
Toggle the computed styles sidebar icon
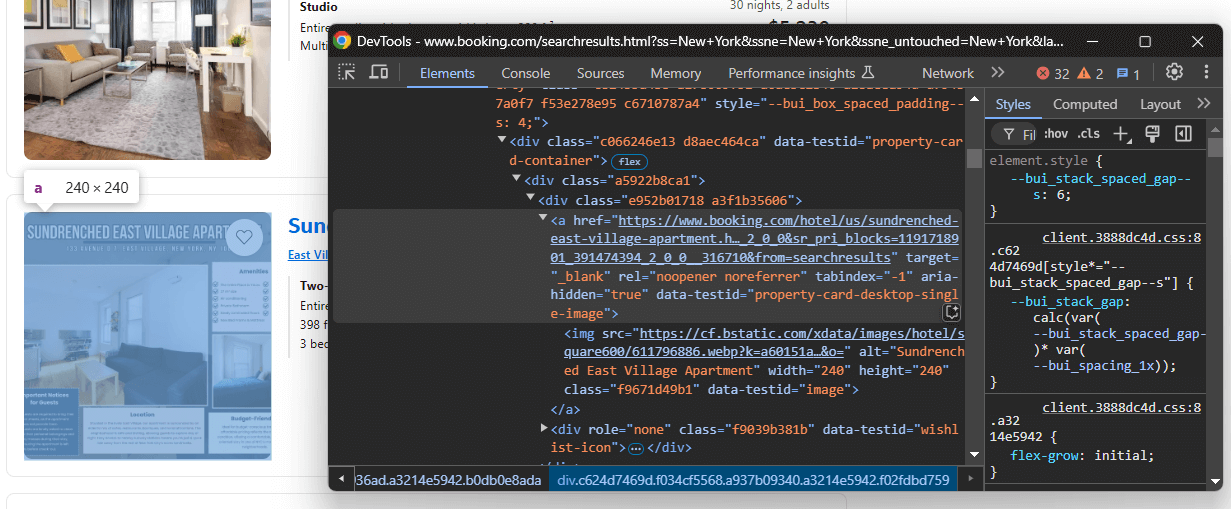pyautogui.click(x=1183, y=134)
